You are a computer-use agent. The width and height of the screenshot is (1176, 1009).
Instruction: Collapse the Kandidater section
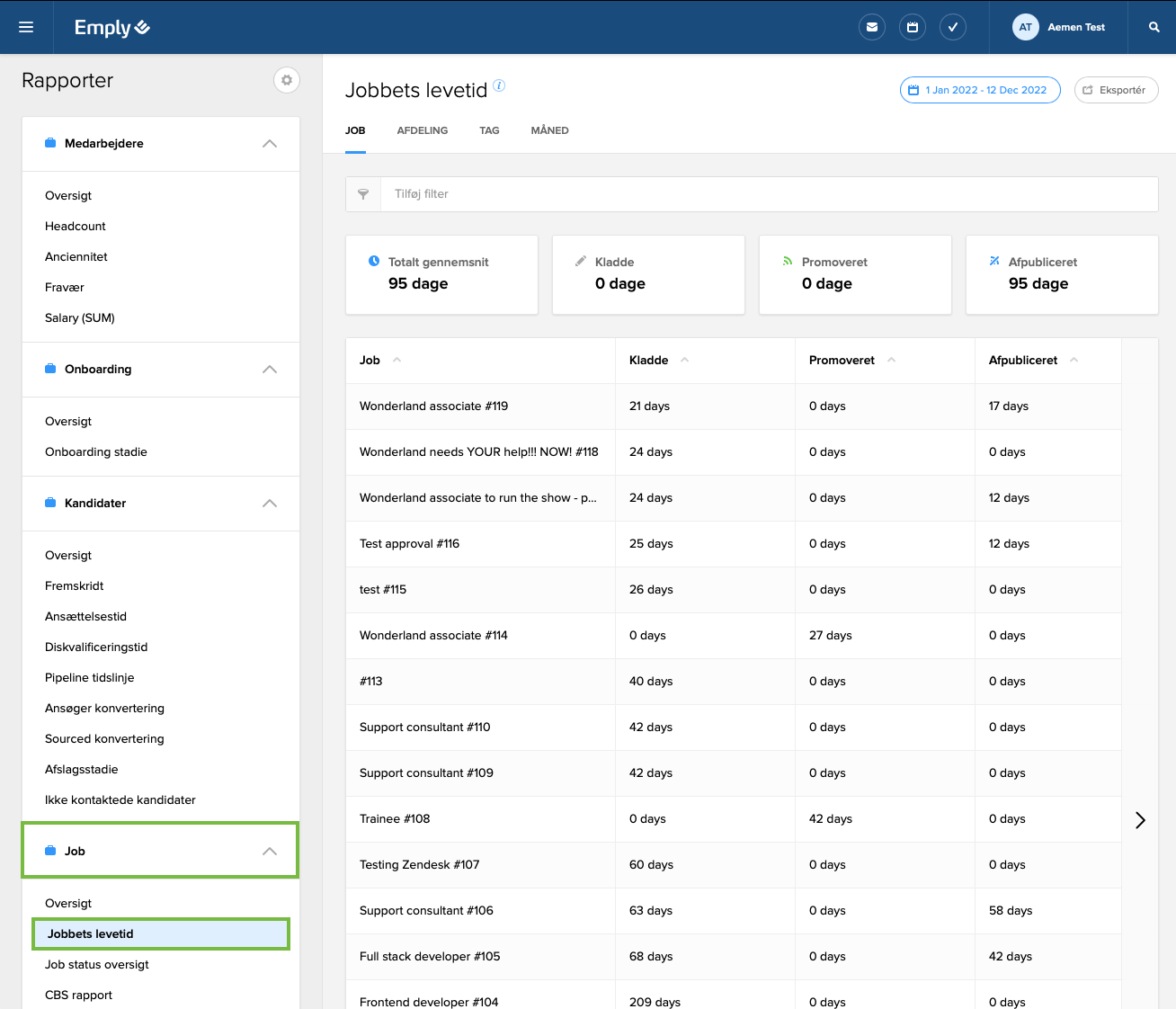[269, 504]
